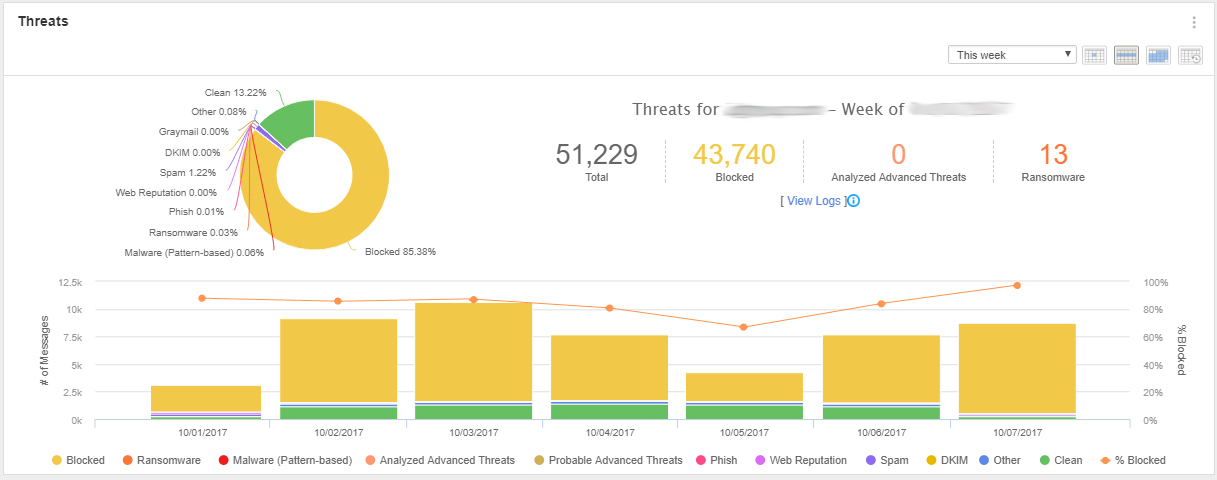The image size is (1217, 480).
Task: Toggle the Other series in the legend
Action: click(x=998, y=460)
